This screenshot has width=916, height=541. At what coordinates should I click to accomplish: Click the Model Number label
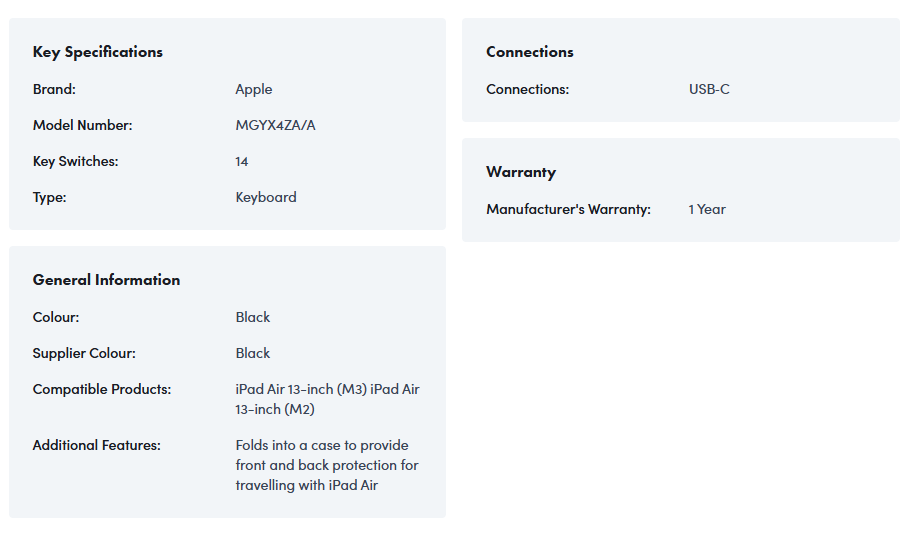pyautogui.click(x=82, y=125)
